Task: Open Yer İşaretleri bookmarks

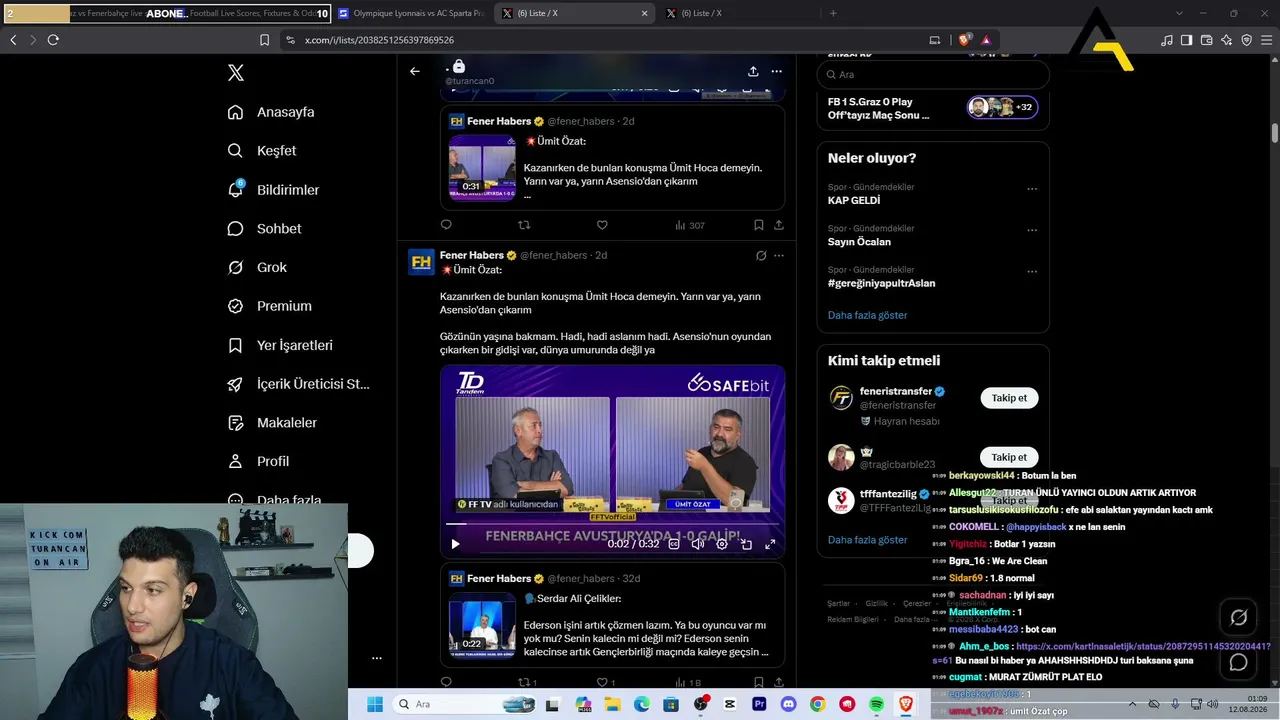Action: [280, 345]
